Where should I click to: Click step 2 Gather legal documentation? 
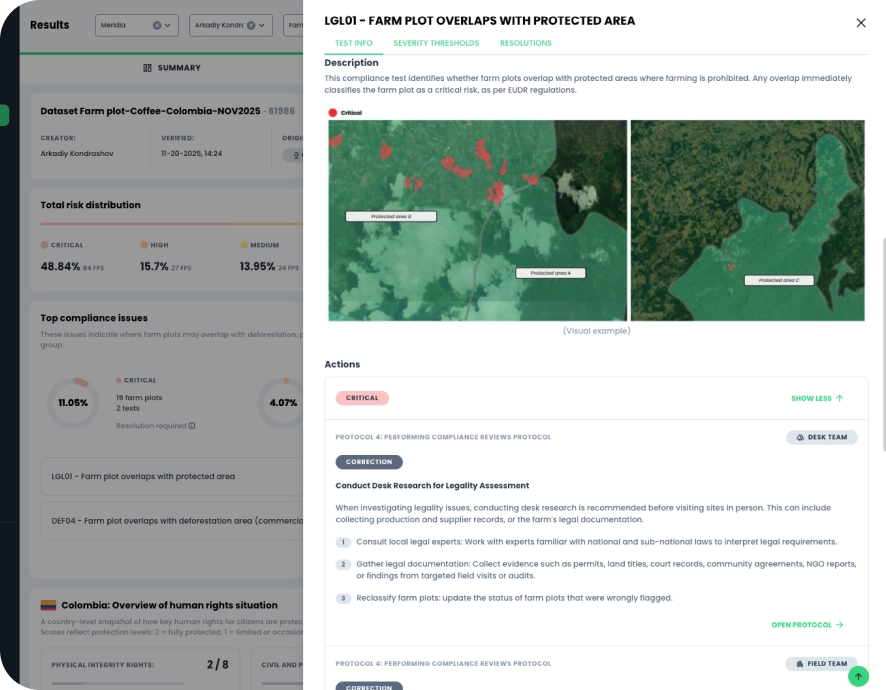(x=596, y=570)
